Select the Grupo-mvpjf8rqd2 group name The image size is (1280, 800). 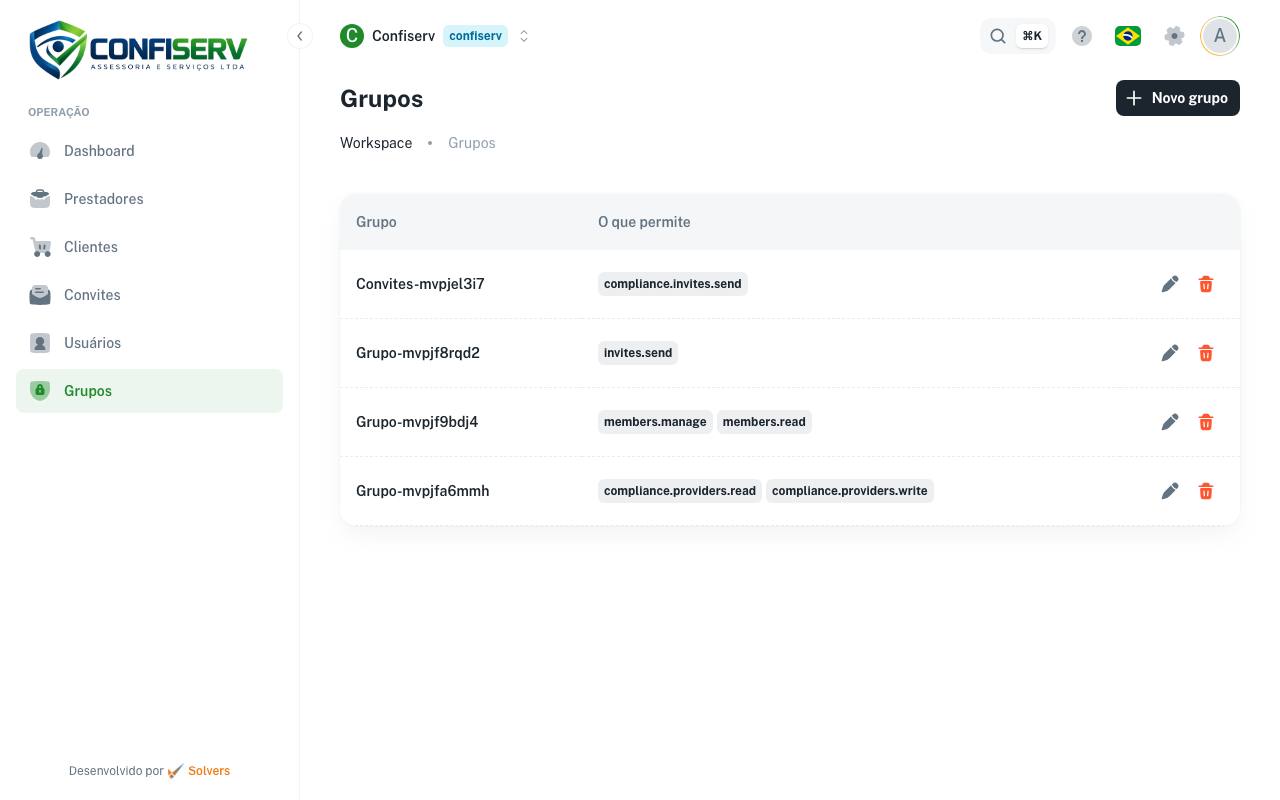418,353
